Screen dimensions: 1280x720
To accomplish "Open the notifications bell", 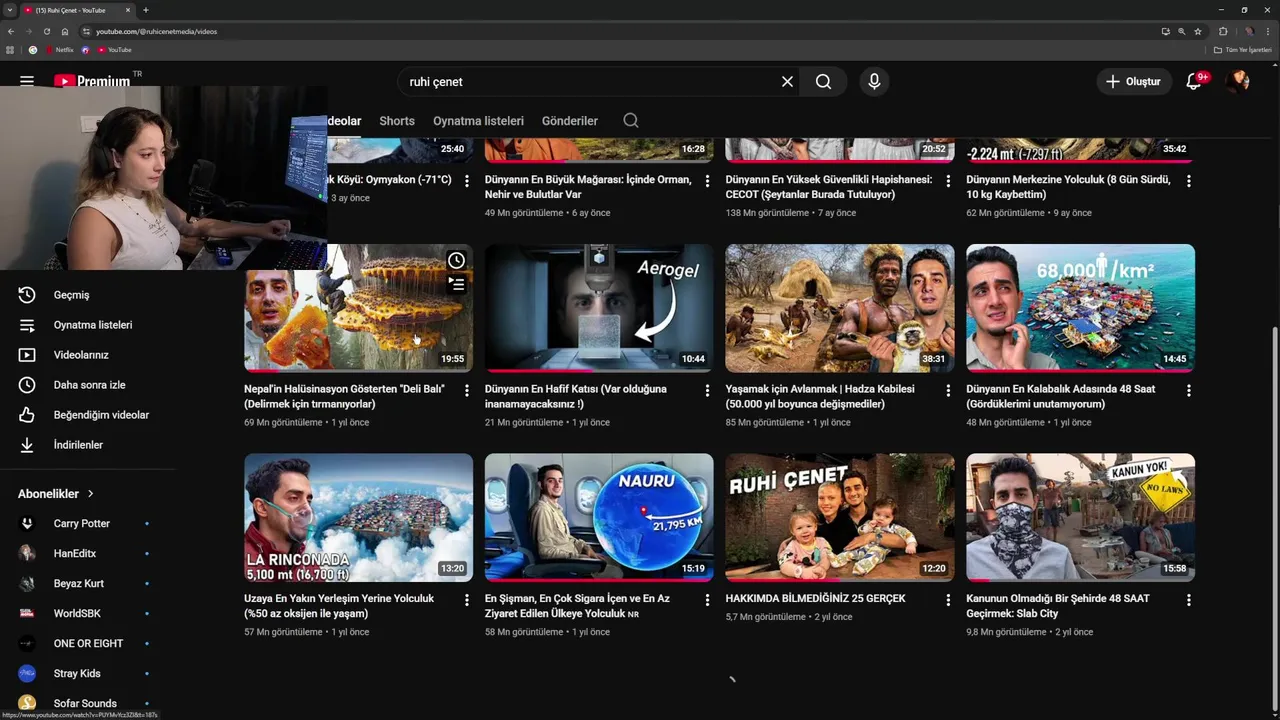I will tap(1194, 82).
